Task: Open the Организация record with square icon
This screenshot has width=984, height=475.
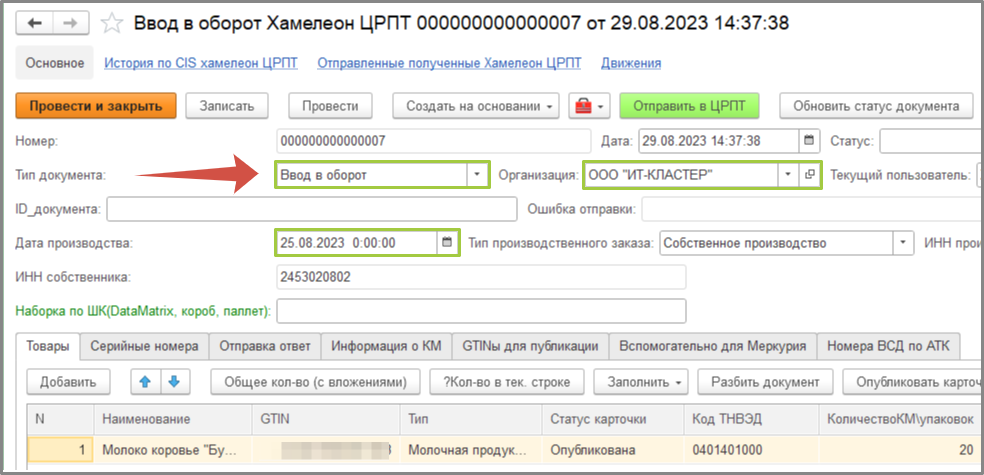Action: 810,174
